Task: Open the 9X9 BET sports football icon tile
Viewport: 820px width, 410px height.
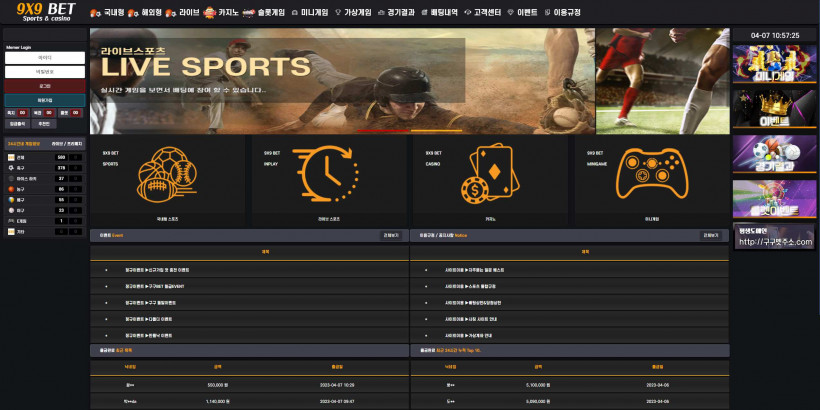Action: 167,181
